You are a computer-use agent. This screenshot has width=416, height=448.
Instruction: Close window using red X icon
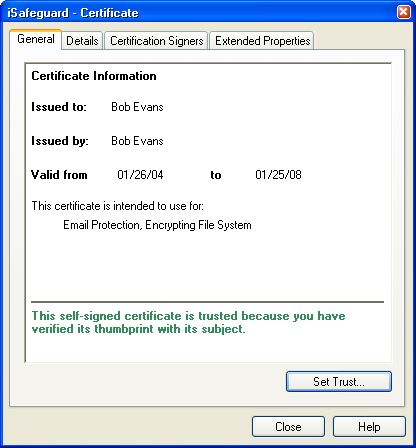404,12
